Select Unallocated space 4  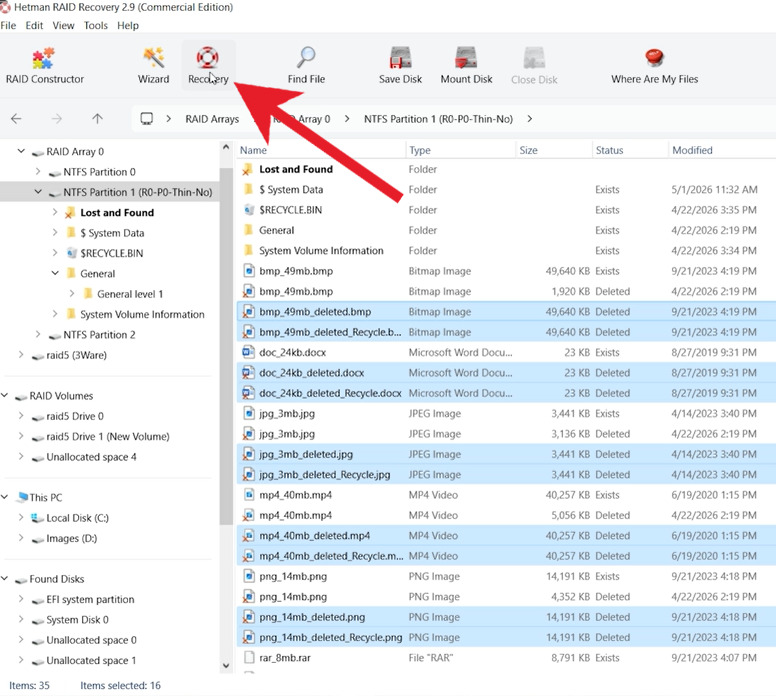(91, 457)
